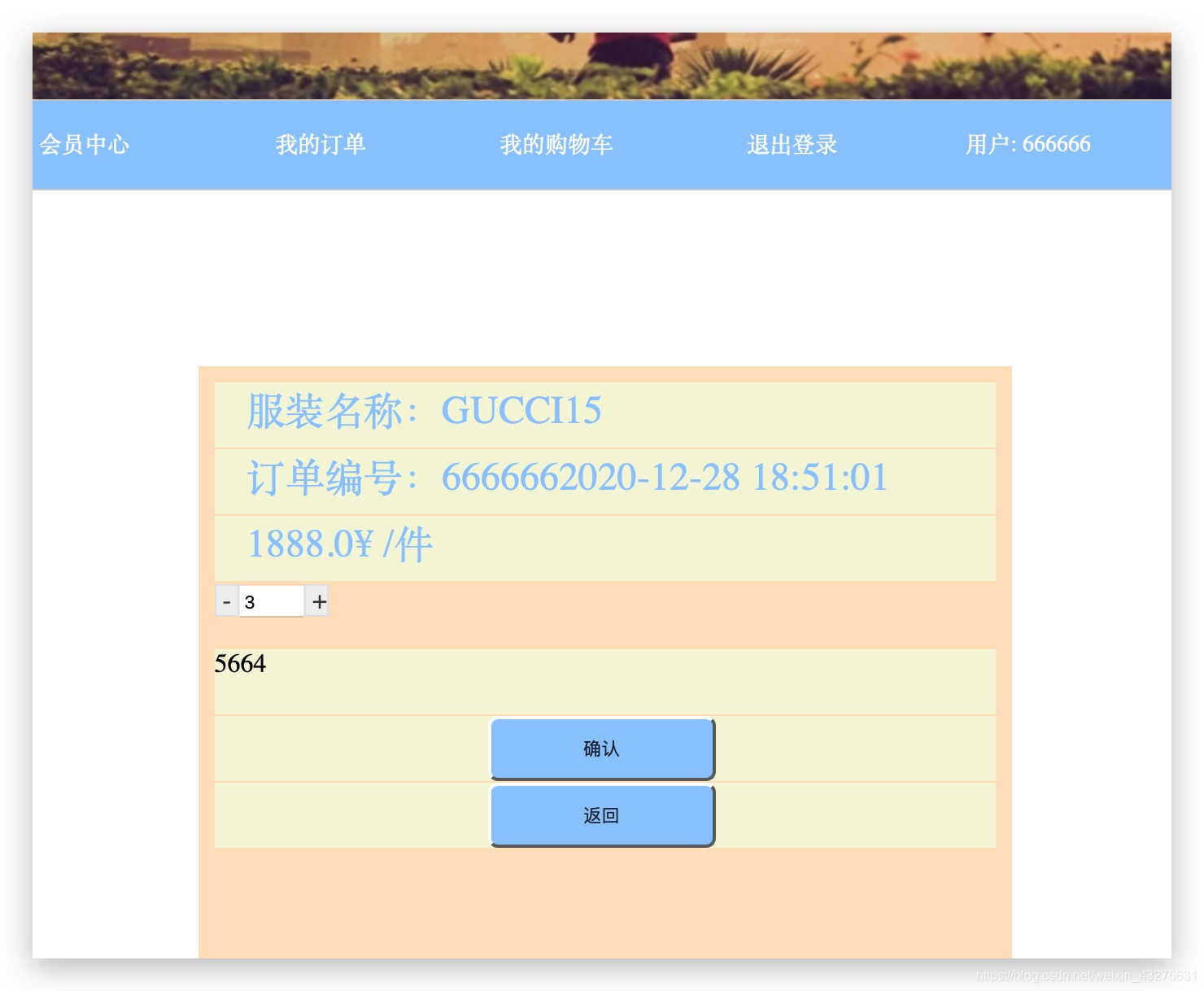Select the 服装名称: GUCCI15 text

(425, 411)
